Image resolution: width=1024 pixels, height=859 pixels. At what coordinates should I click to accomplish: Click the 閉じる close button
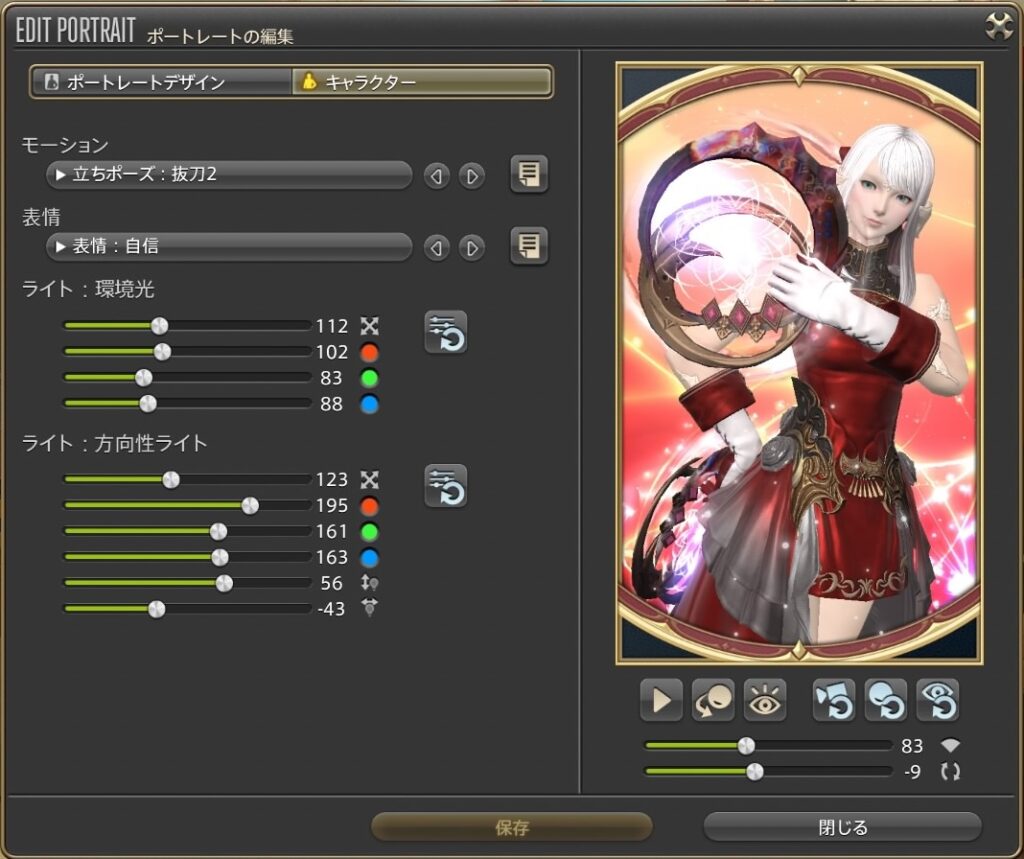coord(842,827)
